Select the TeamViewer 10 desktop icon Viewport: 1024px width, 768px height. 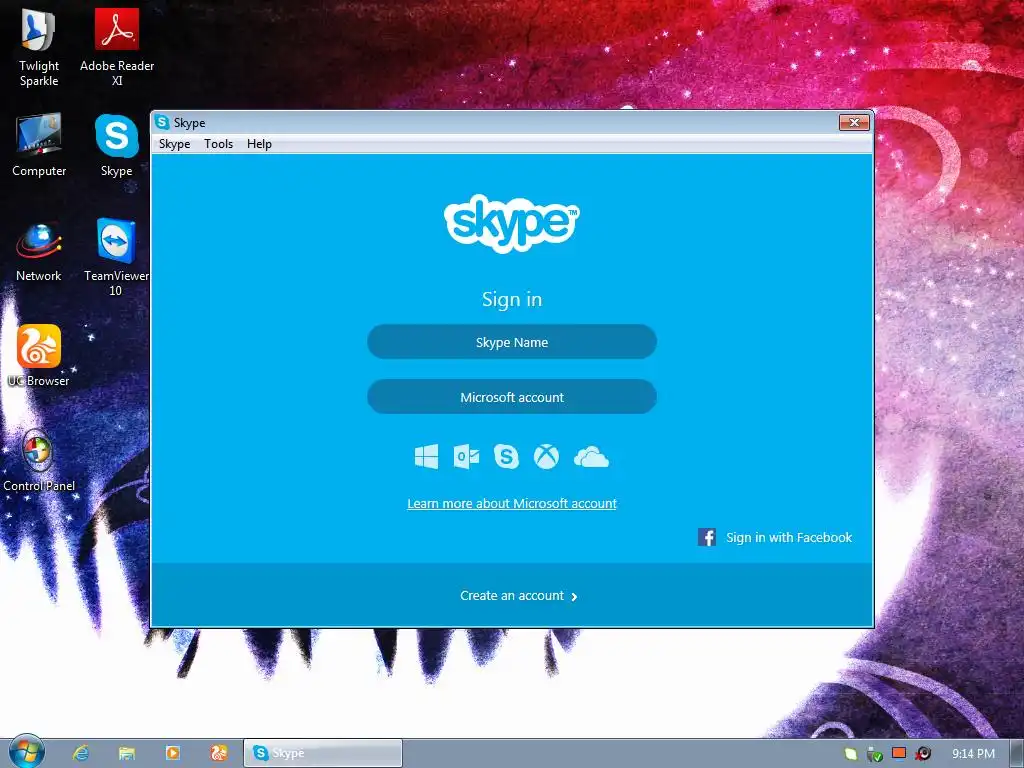click(116, 257)
